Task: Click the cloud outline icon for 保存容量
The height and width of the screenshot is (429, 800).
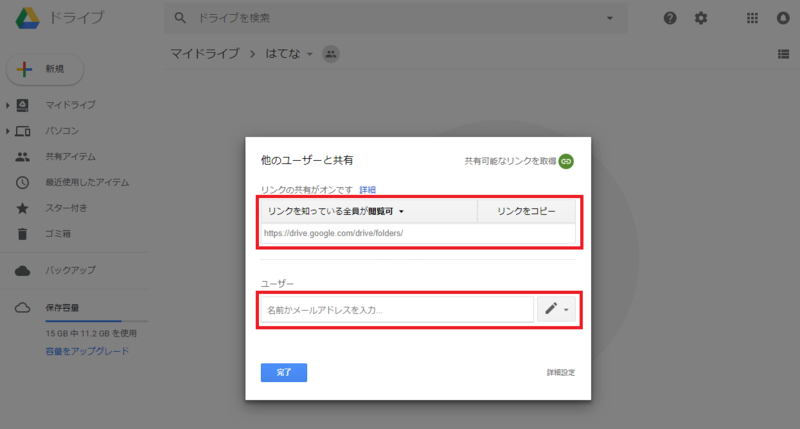Action: pyautogui.click(x=22, y=308)
